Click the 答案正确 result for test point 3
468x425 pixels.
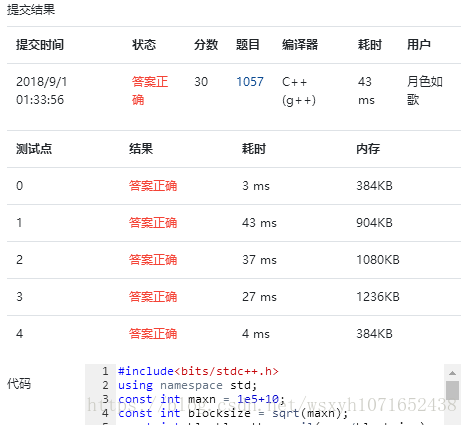coord(153,297)
